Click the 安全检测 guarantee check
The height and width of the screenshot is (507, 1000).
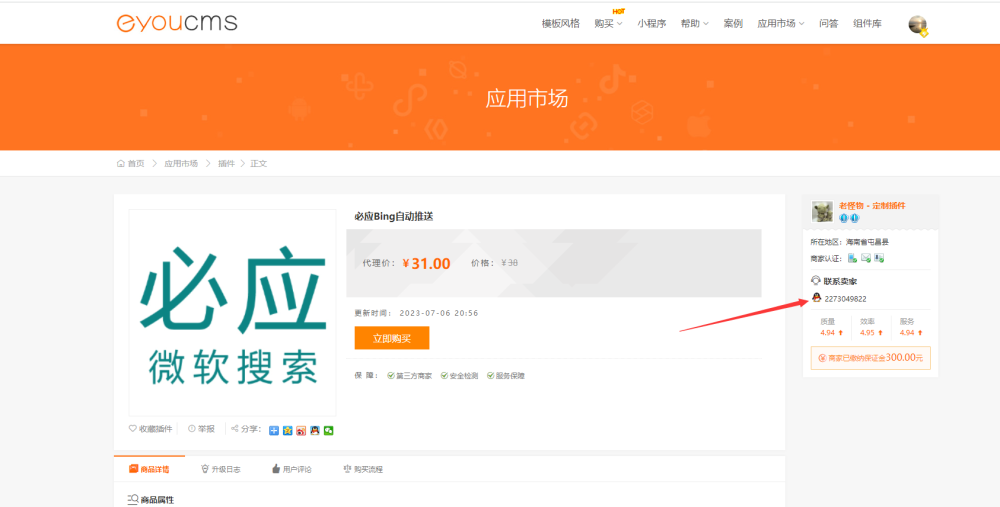coord(459,376)
